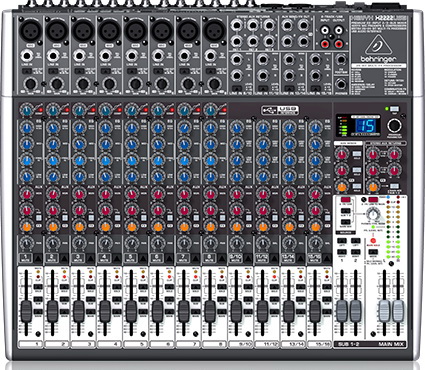Click the blue FX preset number display

(x=365, y=125)
